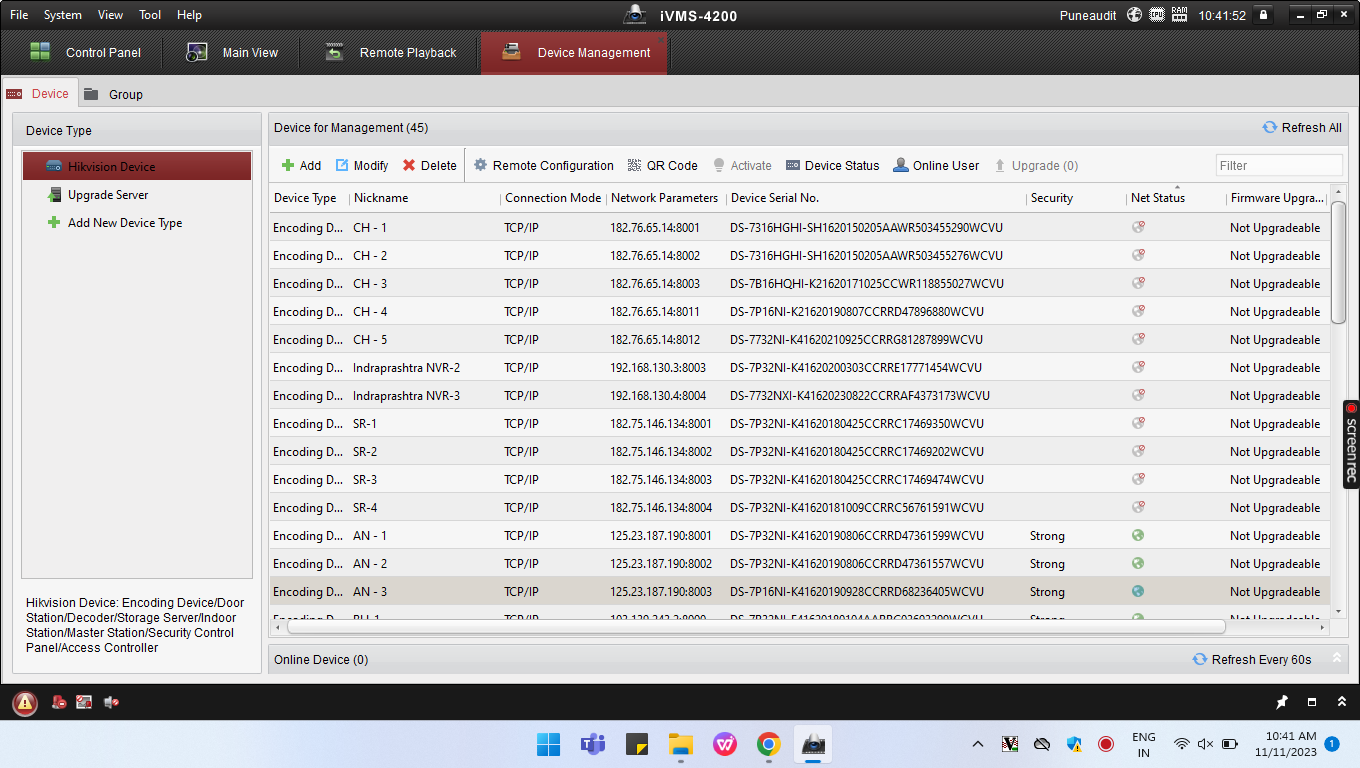The image size is (1360, 768).
Task: Click the scroll down arrow of device list
Action: tap(1339, 610)
